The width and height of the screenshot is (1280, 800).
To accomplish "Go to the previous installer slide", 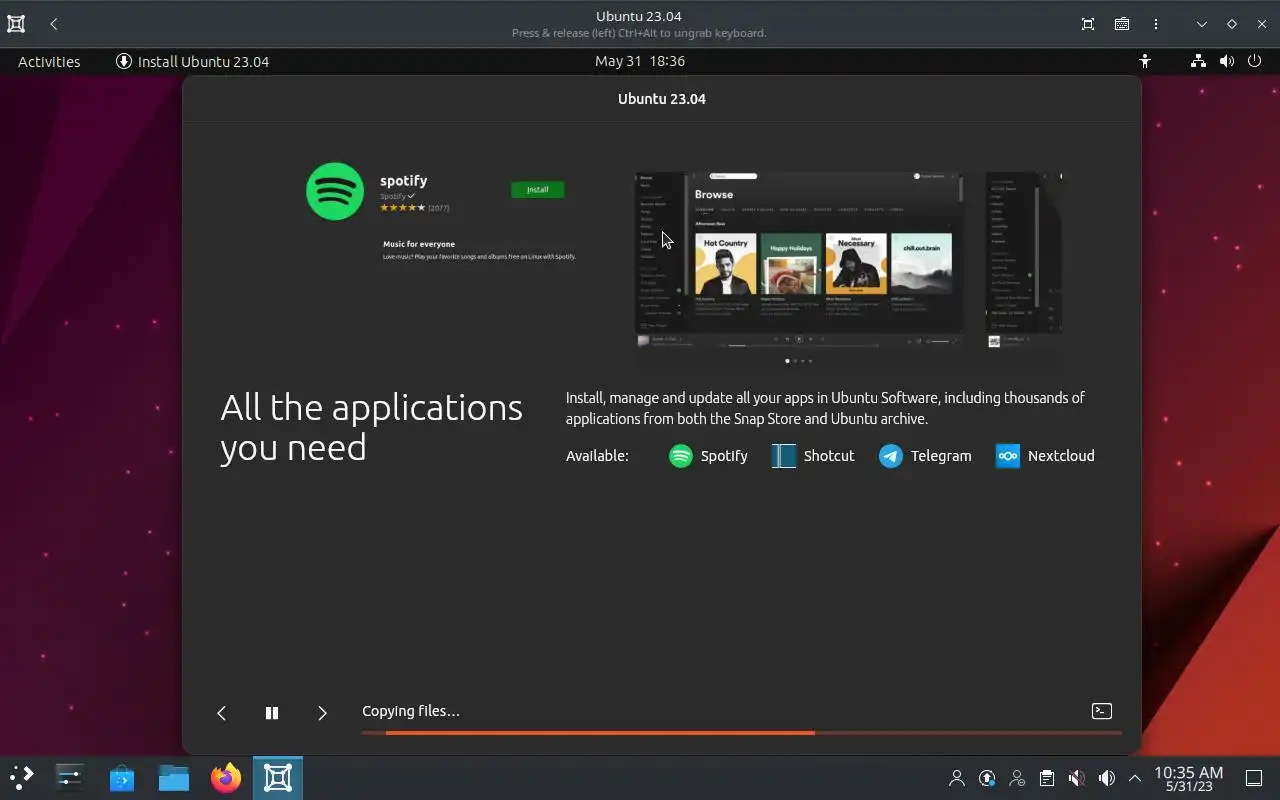I will pos(221,713).
